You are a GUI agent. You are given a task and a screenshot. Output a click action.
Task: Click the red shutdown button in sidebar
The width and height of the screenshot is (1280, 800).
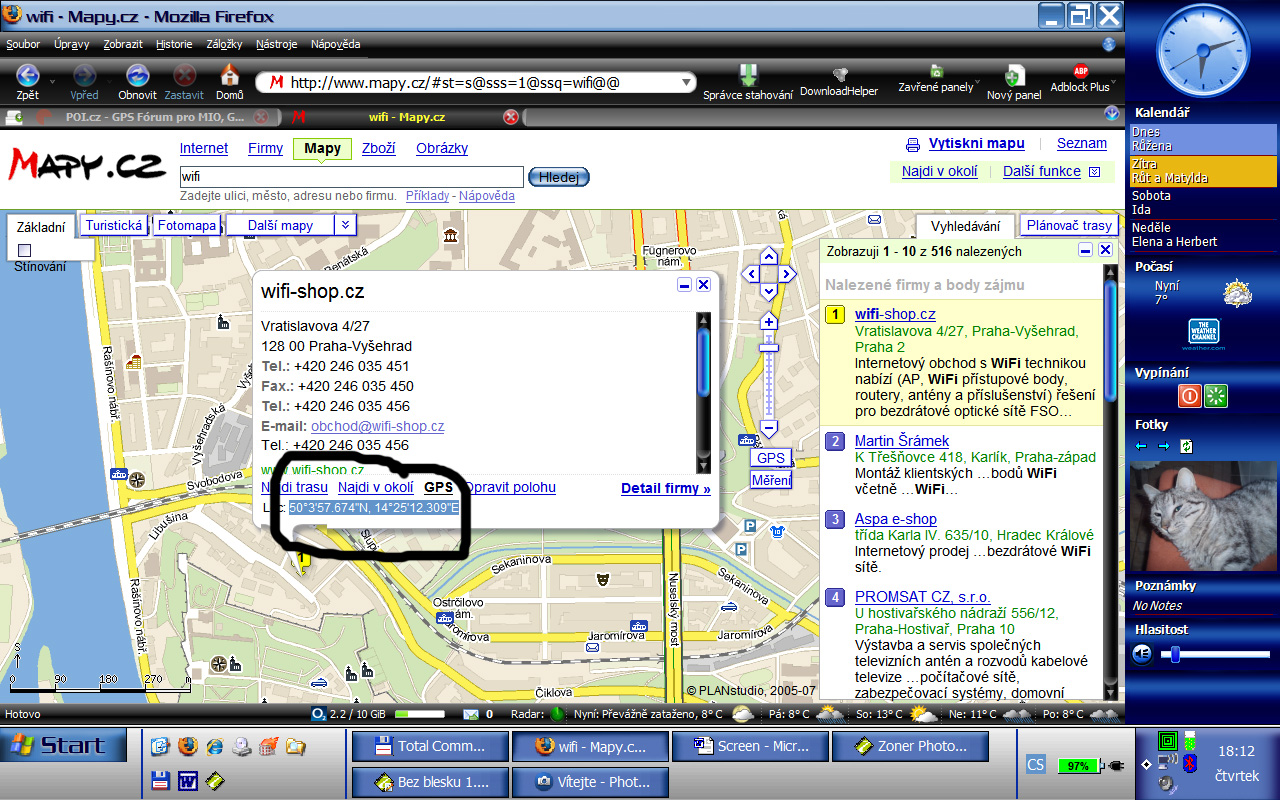click(x=1189, y=395)
